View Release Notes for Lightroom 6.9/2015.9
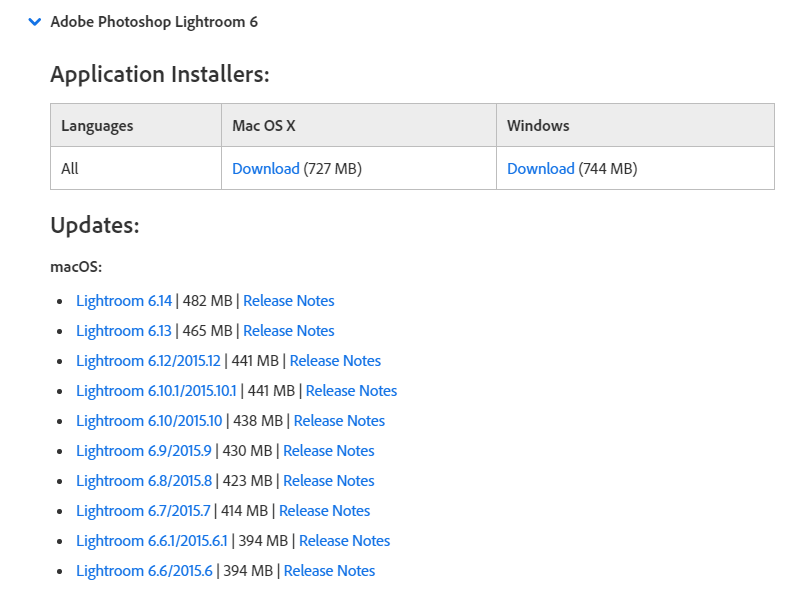 click(328, 451)
